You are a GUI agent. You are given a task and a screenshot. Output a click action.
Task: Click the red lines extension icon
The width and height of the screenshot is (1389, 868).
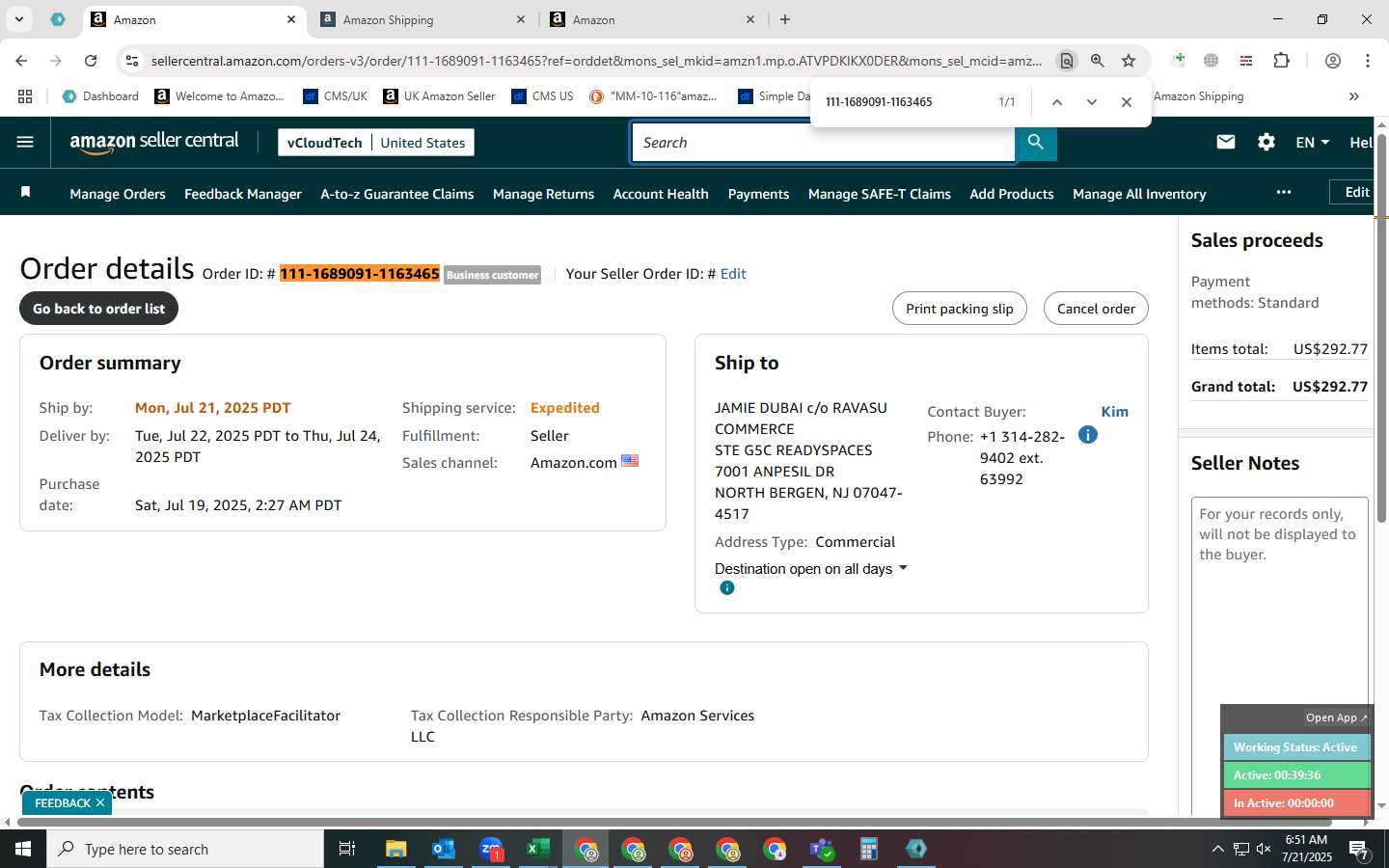pos(1246,61)
